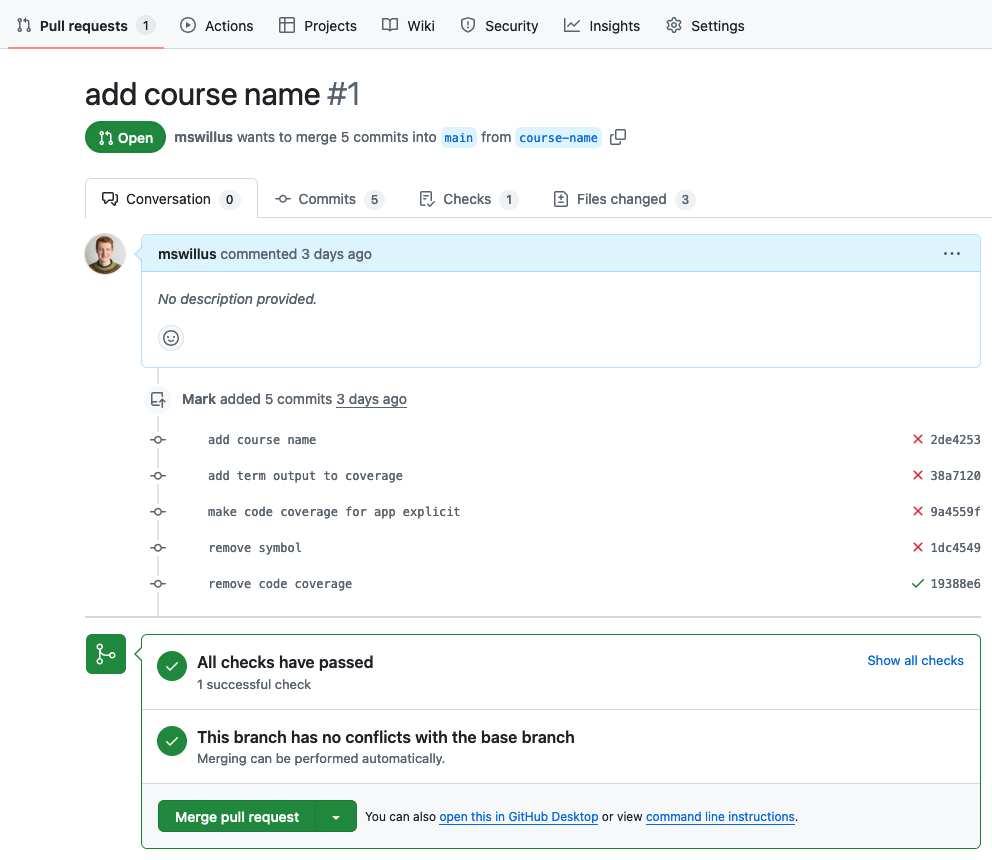Viewport: 992px width, 860px height.
Task: Click the mswillus avatar picture
Action: point(104,253)
